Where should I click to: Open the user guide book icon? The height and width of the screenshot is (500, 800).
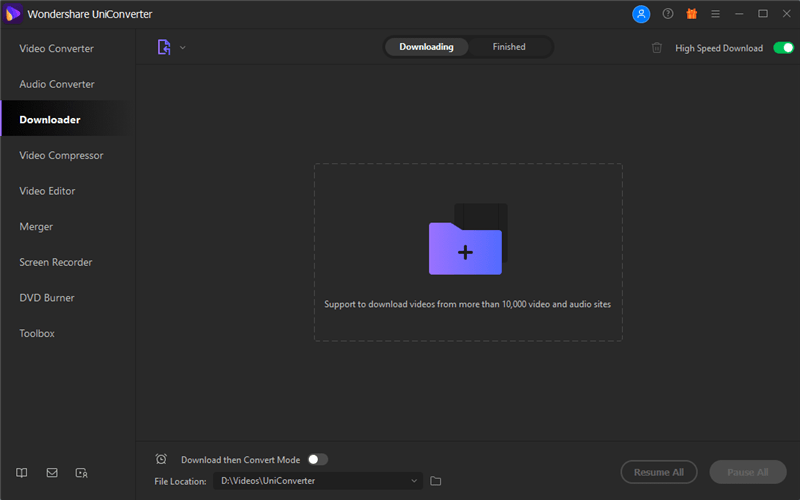(x=21, y=473)
